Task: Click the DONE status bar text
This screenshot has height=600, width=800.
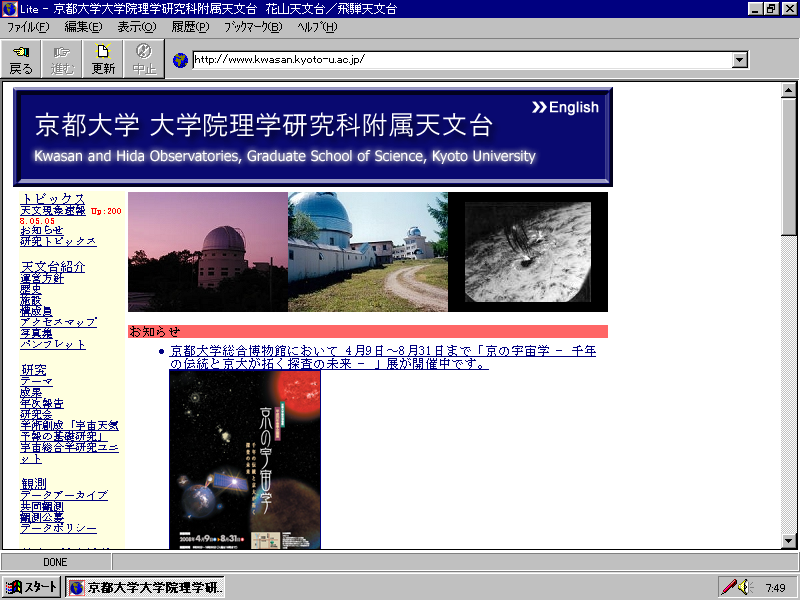Action: pos(55,562)
